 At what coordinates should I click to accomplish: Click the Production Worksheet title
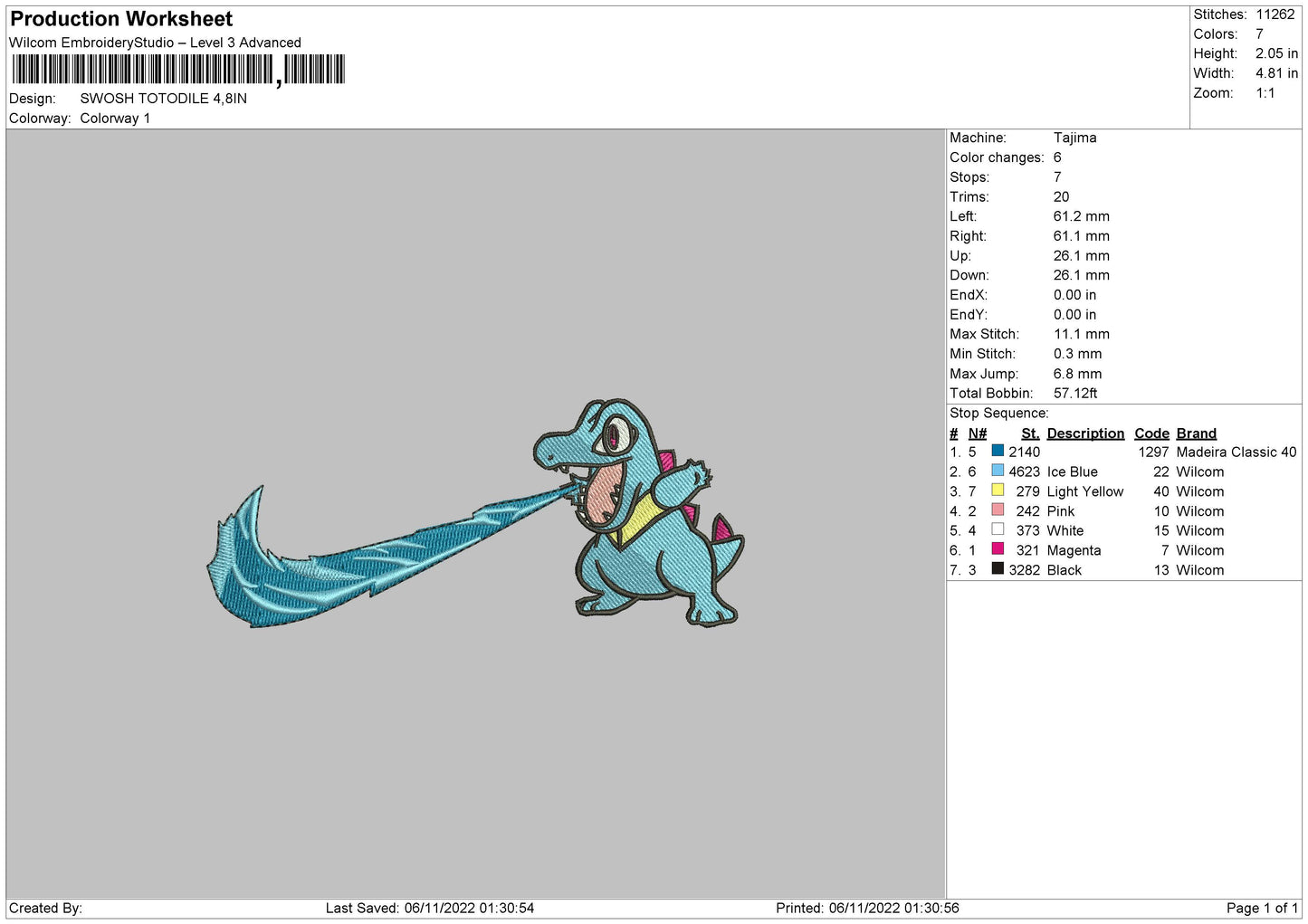[x=121, y=19]
